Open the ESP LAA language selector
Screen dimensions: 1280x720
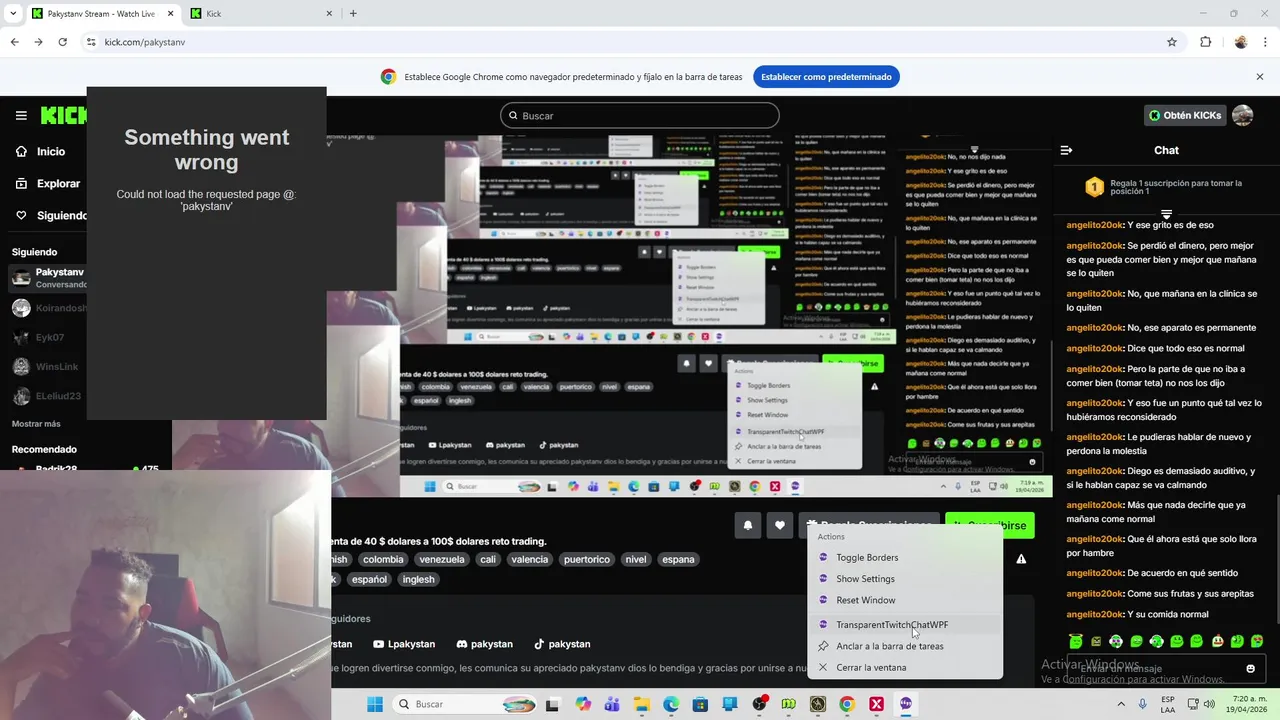[1168, 704]
